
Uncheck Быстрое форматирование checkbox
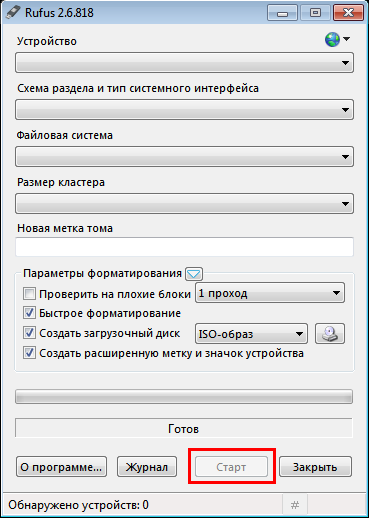pyautogui.click(x=29, y=313)
